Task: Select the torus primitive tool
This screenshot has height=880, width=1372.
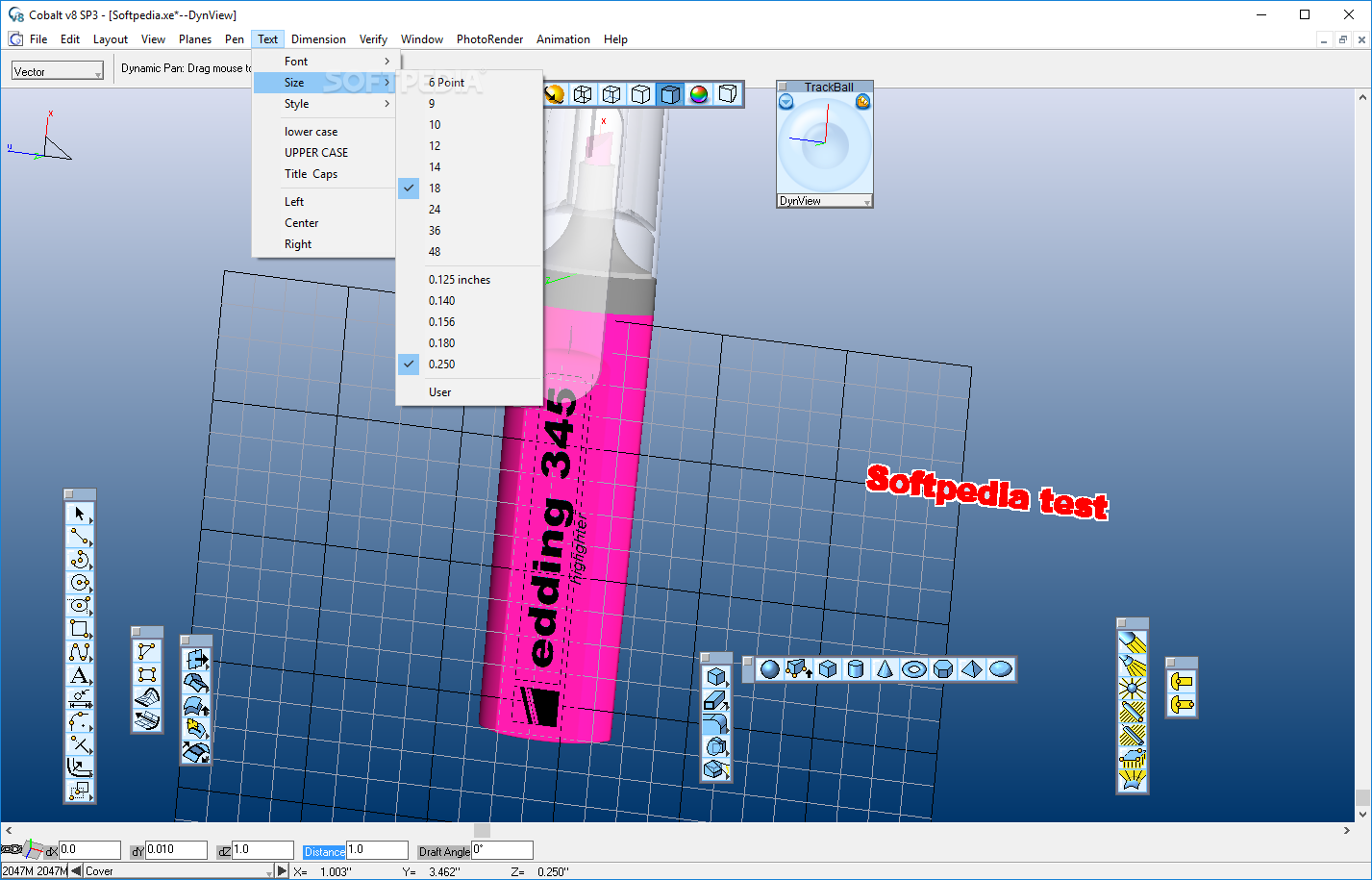Action: (913, 669)
